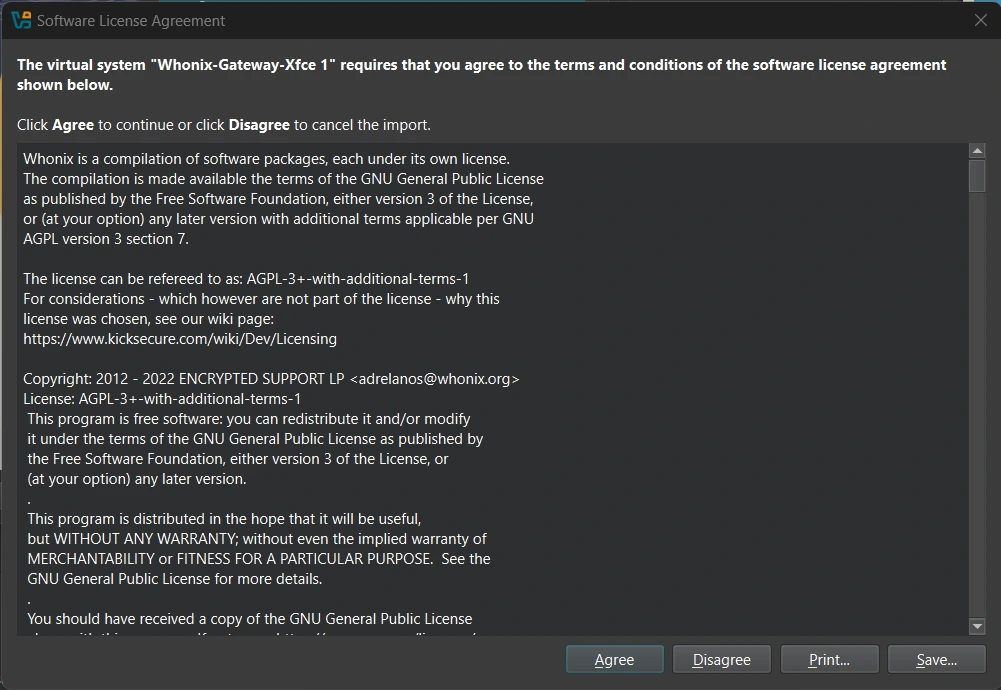Click the Agree button to continue import
The width and height of the screenshot is (1001, 690).
pos(614,659)
